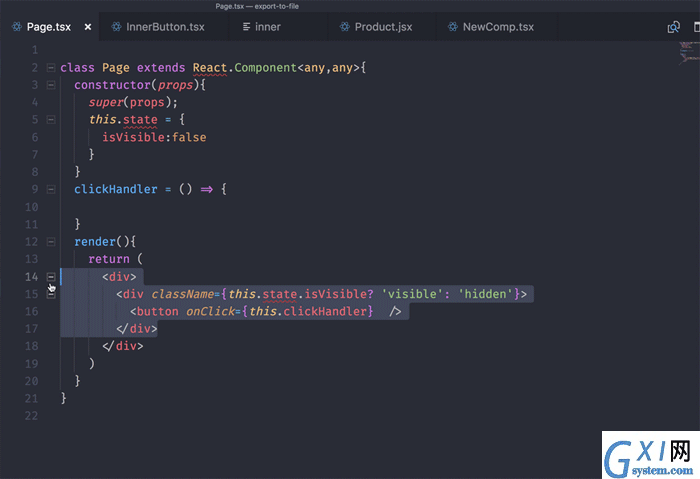Click 'super' on line 4
The image size is (700, 479).
click(x=105, y=103)
